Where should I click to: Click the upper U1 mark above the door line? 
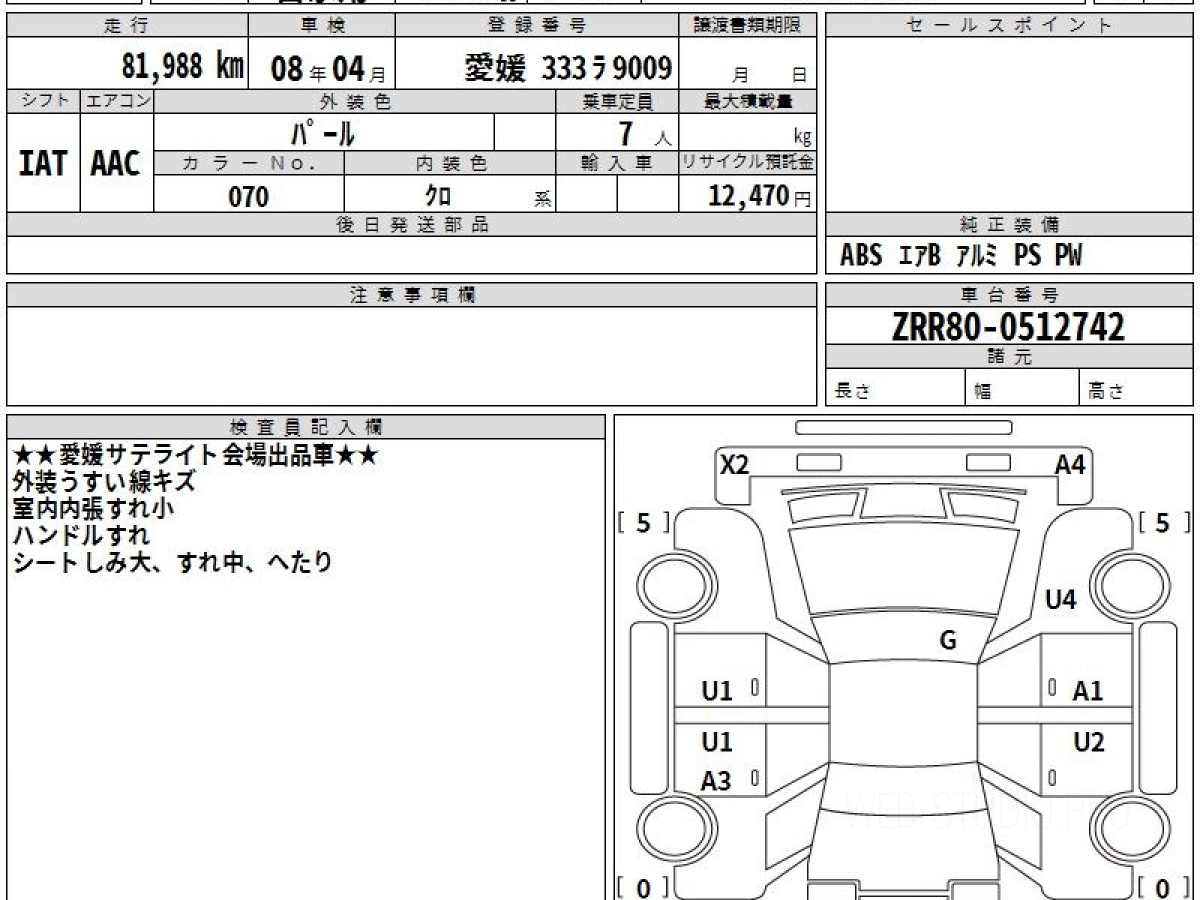[x=716, y=691]
